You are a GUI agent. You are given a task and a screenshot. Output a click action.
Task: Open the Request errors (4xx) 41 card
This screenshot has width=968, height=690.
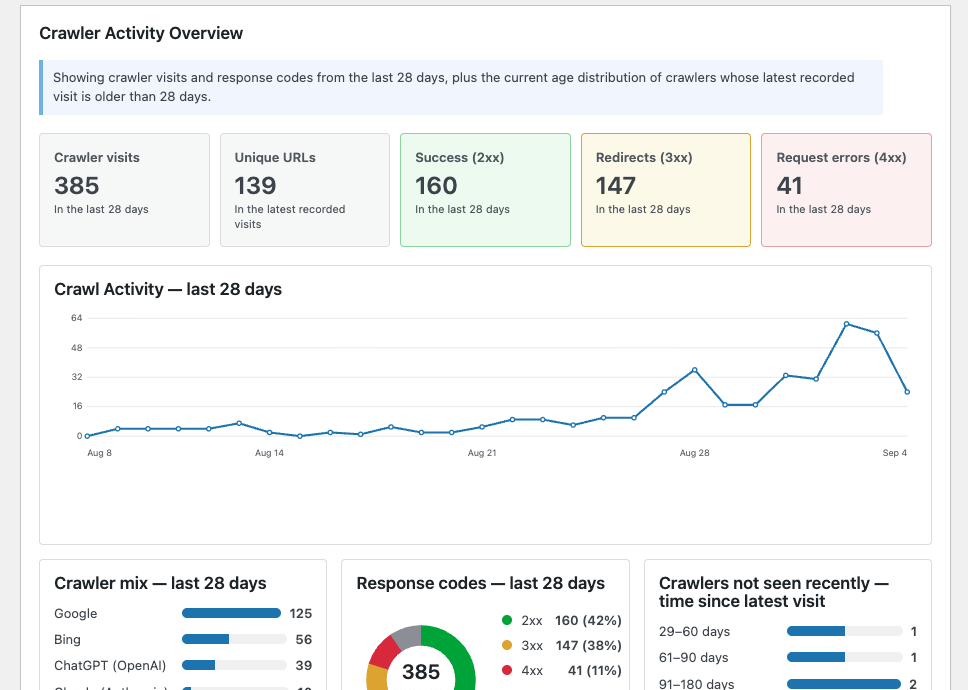tap(846, 190)
